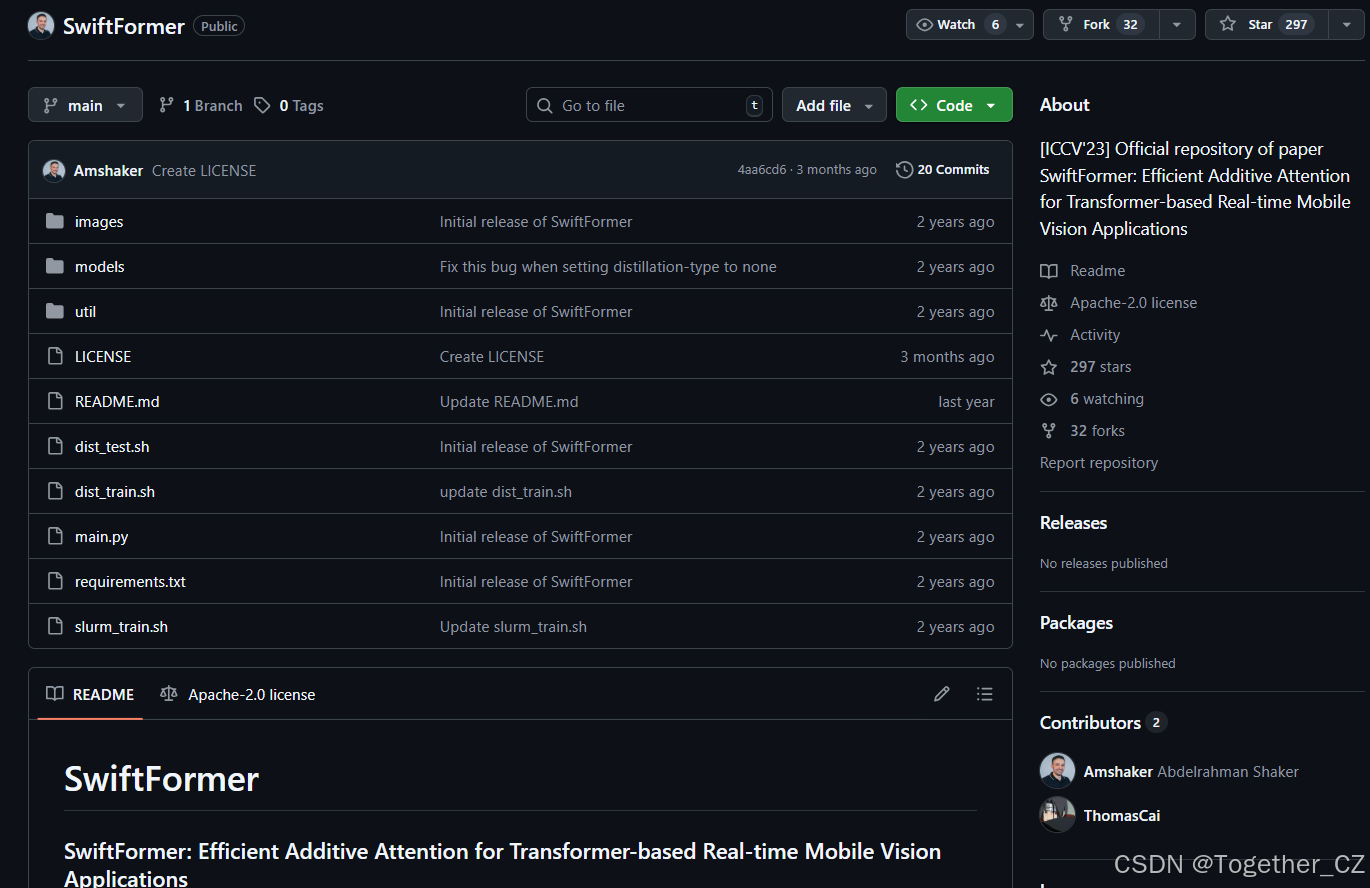
Task: Open commit message 'Update slurm_train.sh'
Action: click(513, 627)
